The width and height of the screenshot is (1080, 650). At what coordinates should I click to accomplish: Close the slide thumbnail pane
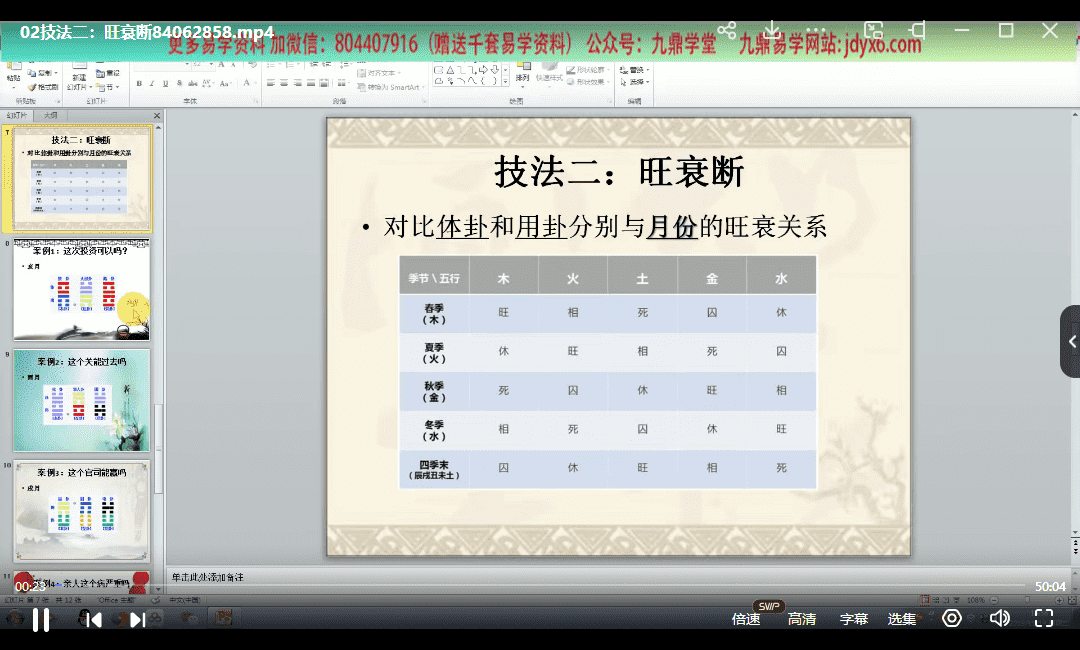click(156, 116)
